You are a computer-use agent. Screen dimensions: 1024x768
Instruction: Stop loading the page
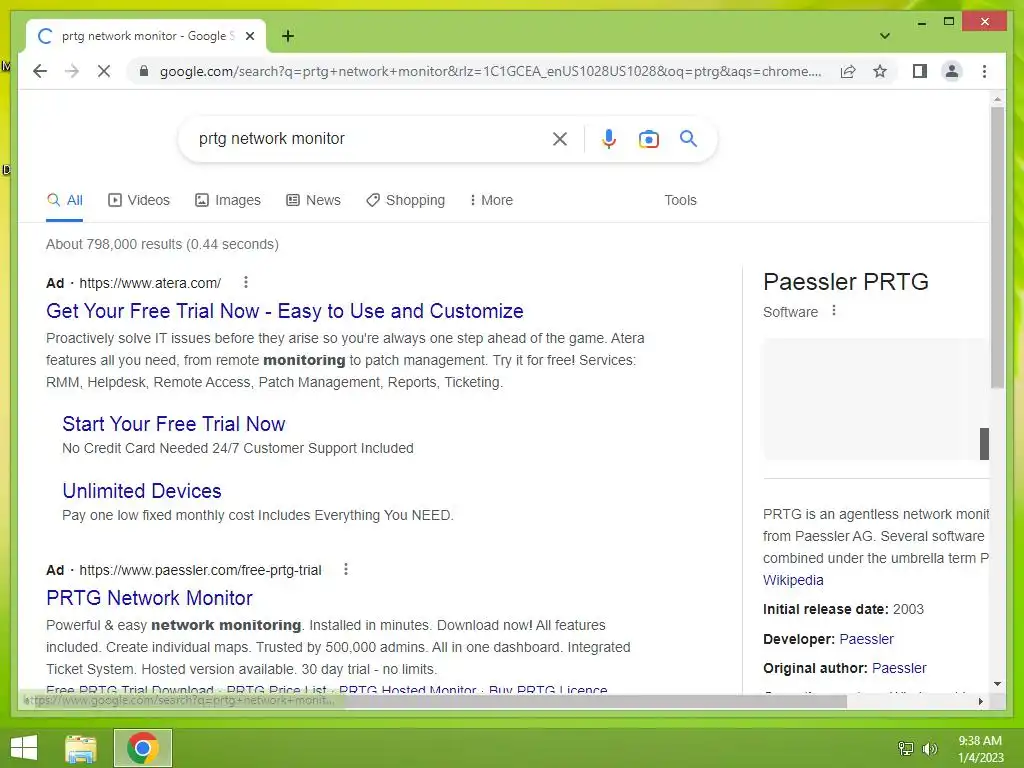click(104, 71)
